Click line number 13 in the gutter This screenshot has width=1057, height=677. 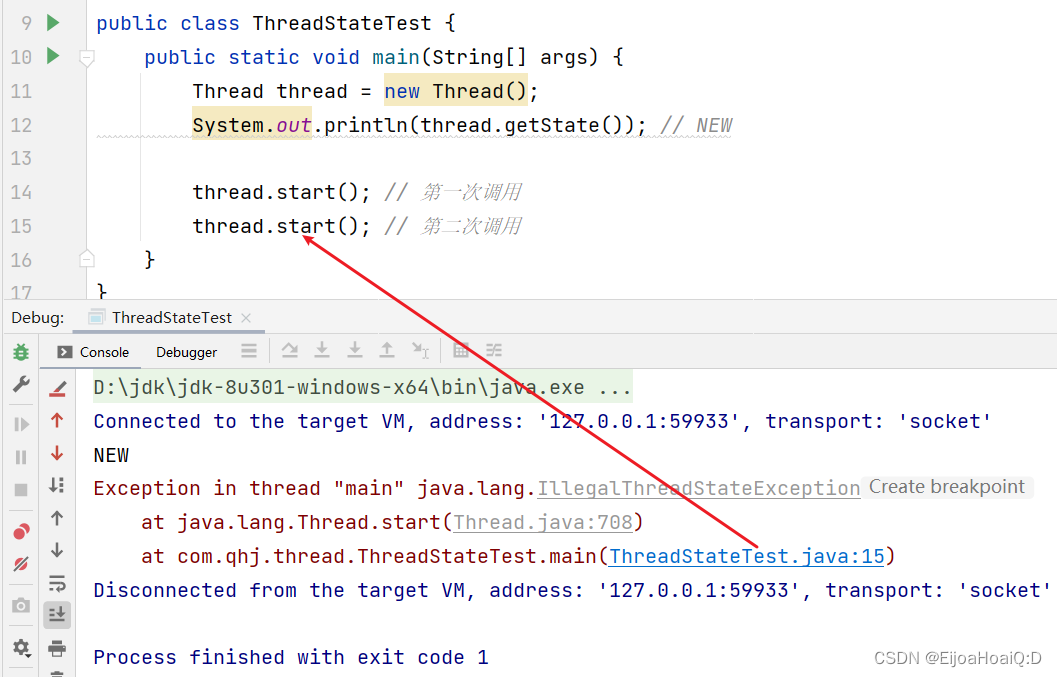tap(21, 158)
